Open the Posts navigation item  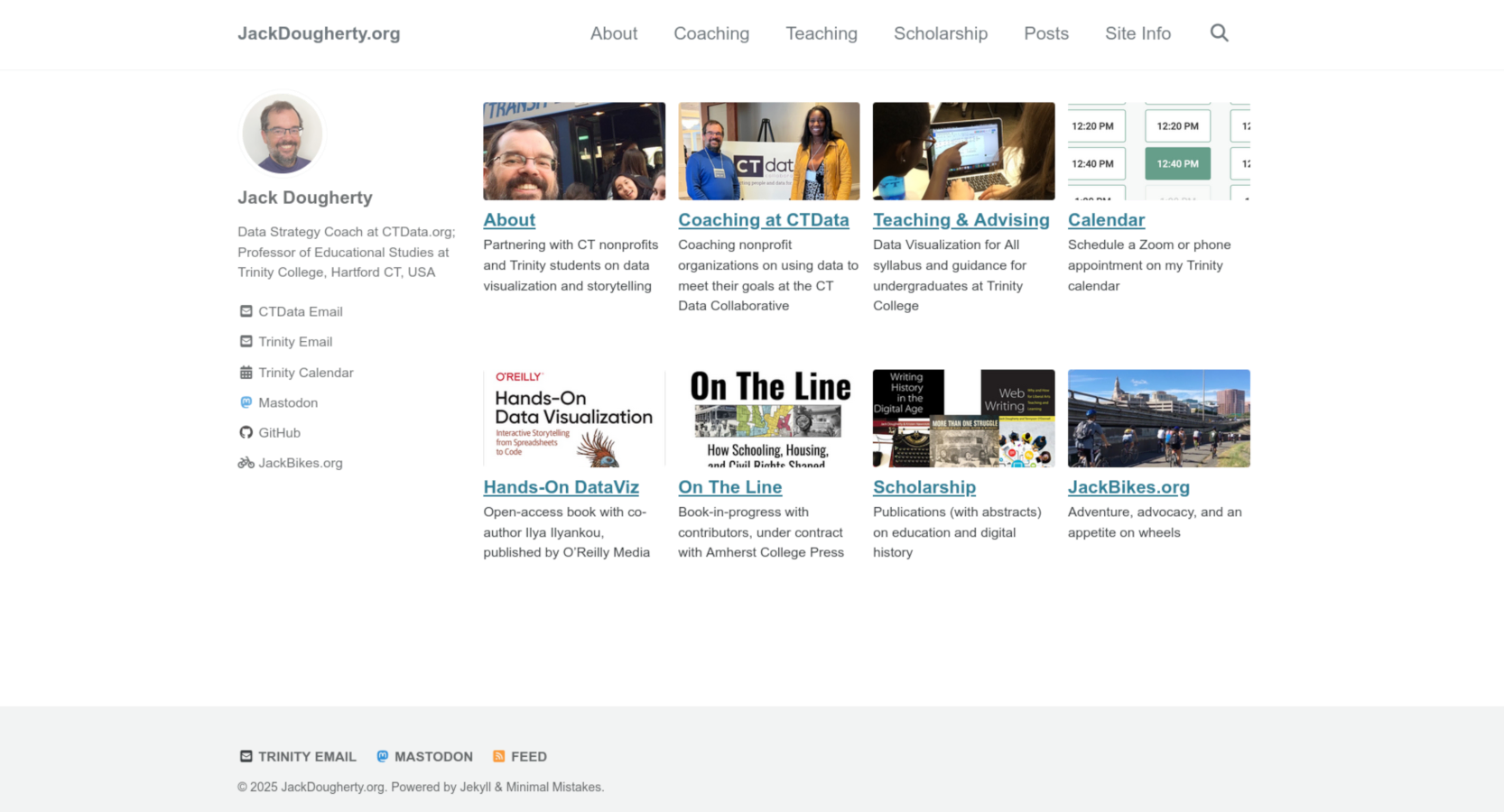click(1045, 33)
